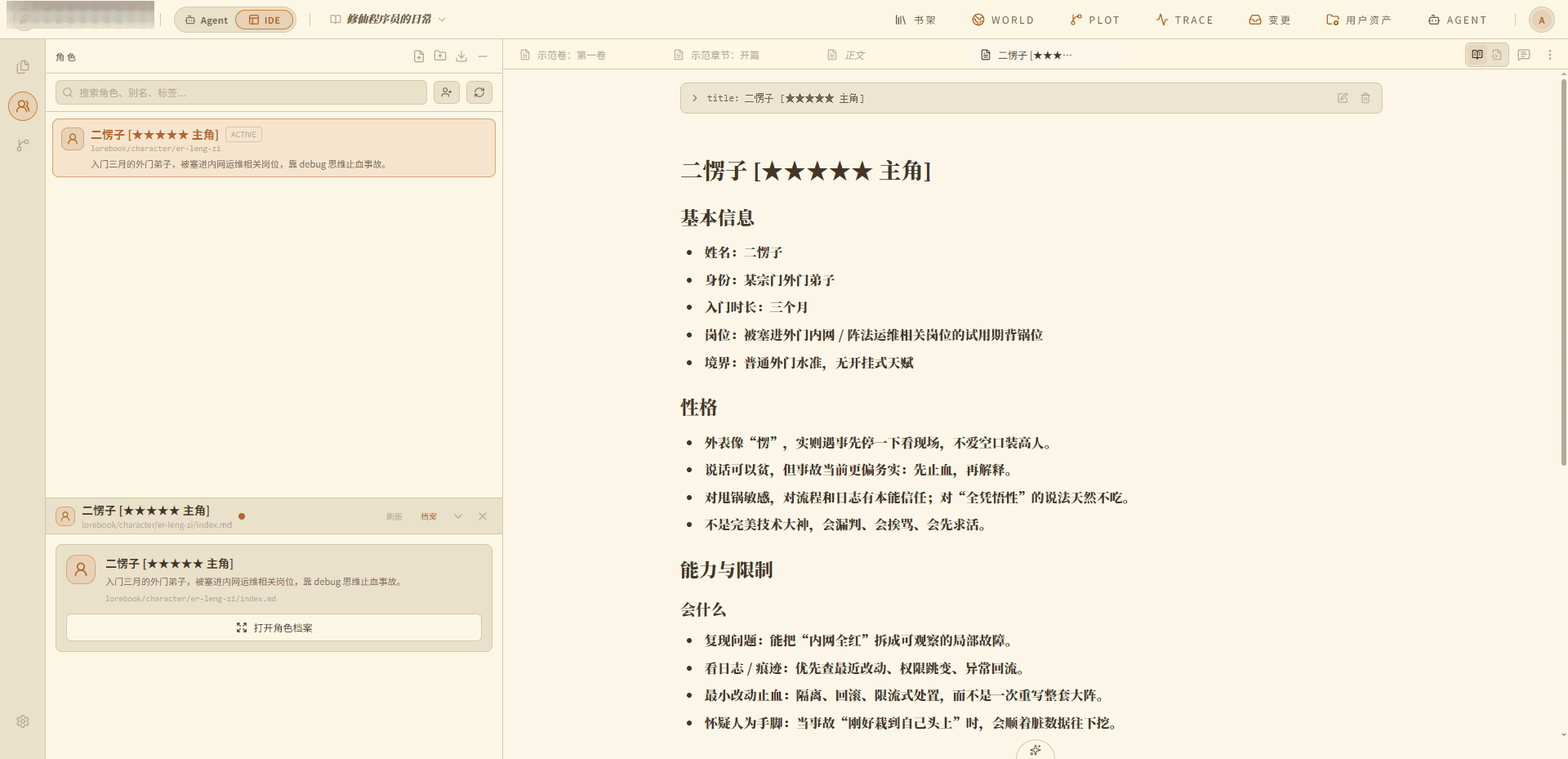Open the 变更 changes menu

pyautogui.click(x=1270, y=20)
